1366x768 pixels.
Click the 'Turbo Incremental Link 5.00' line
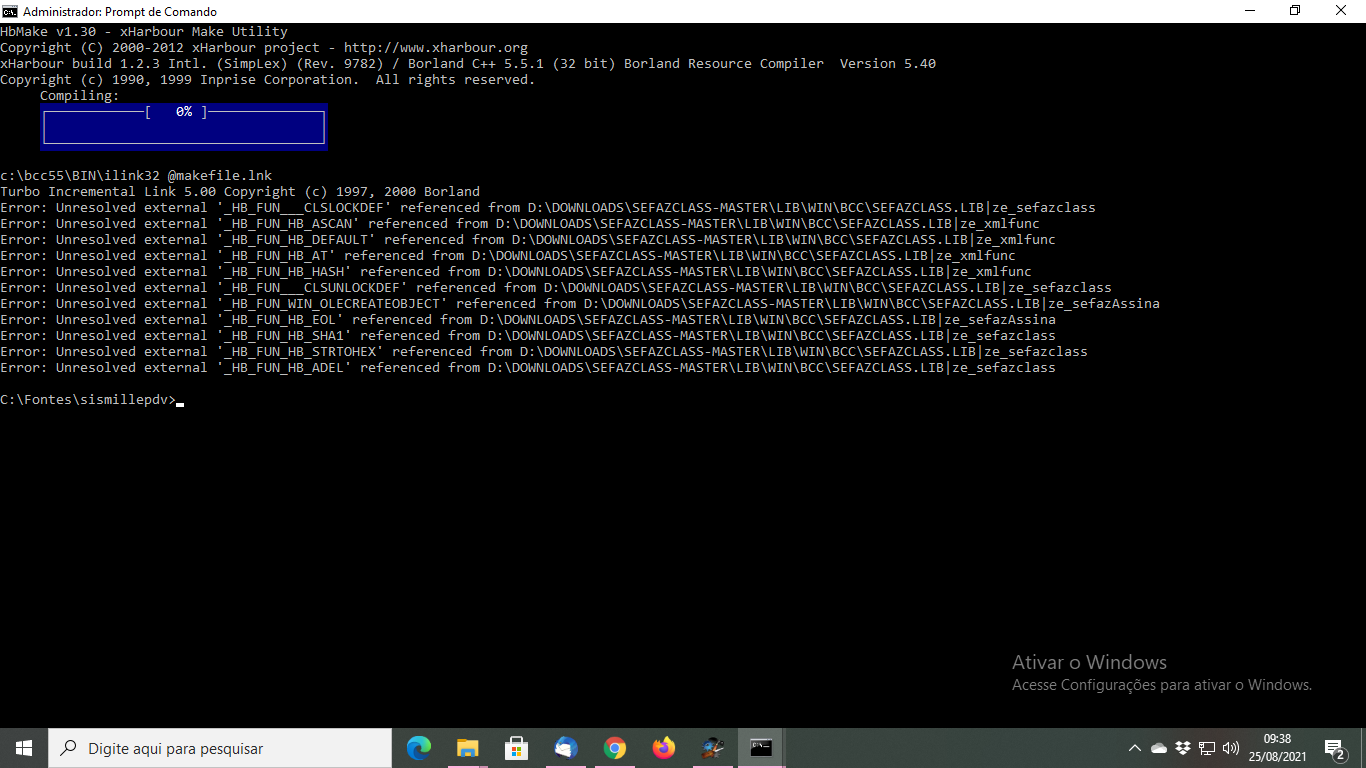point(240,192)
